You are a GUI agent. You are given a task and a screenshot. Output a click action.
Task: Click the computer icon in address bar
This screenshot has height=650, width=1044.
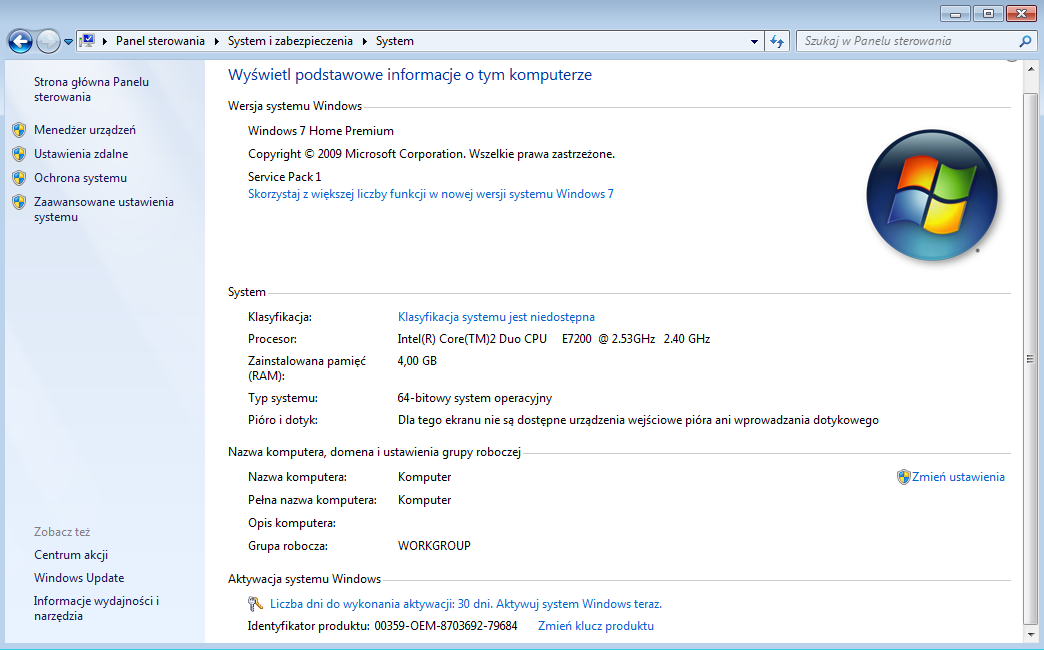[x=87, y=41]
